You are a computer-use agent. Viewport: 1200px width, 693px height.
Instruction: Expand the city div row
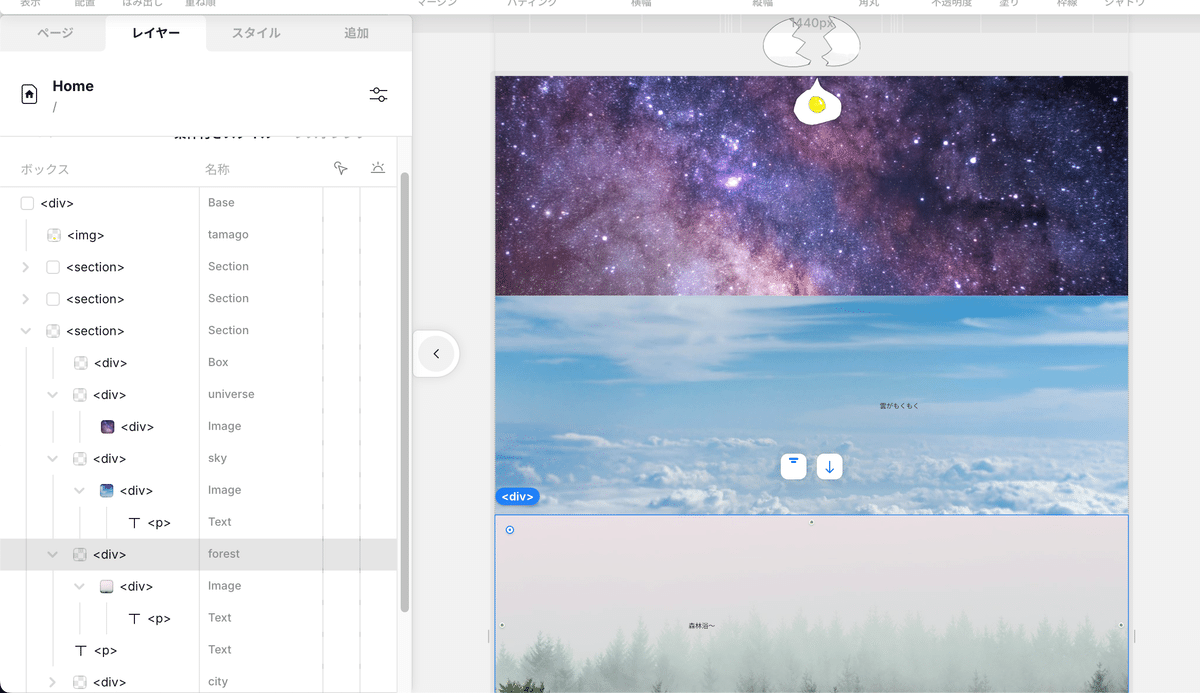[53, 682]
